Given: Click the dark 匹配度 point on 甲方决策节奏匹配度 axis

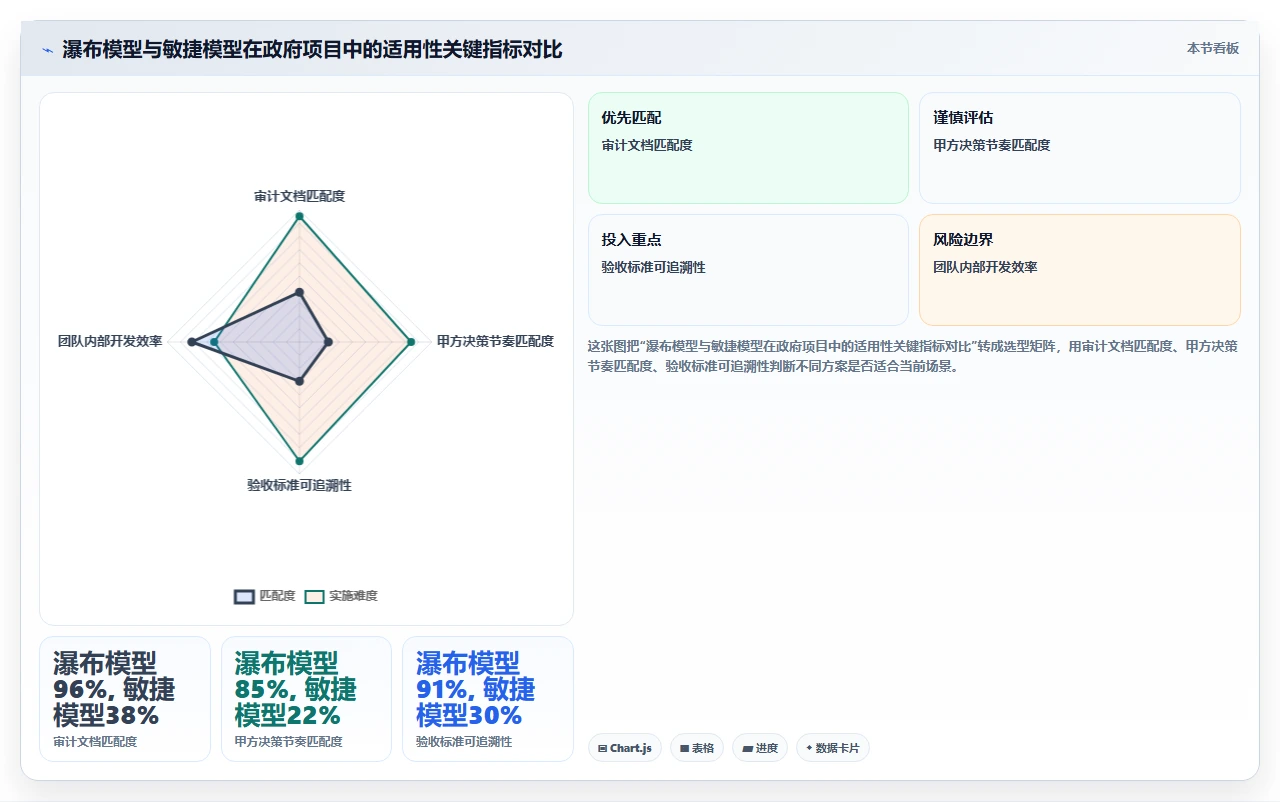Looking at the screenshot, I should 329,342.
